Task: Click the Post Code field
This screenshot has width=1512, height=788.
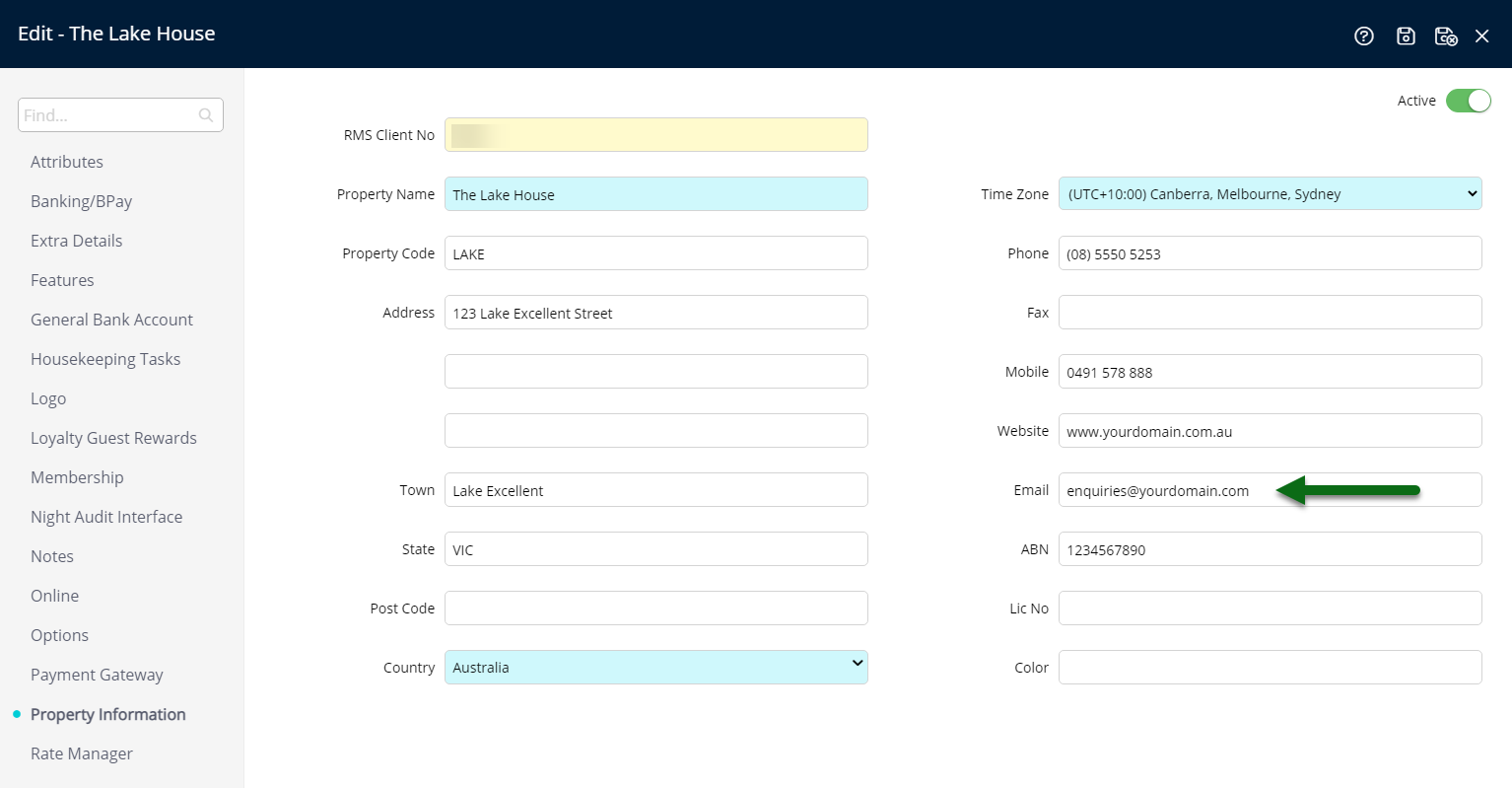Action: (x=656, y=609)
